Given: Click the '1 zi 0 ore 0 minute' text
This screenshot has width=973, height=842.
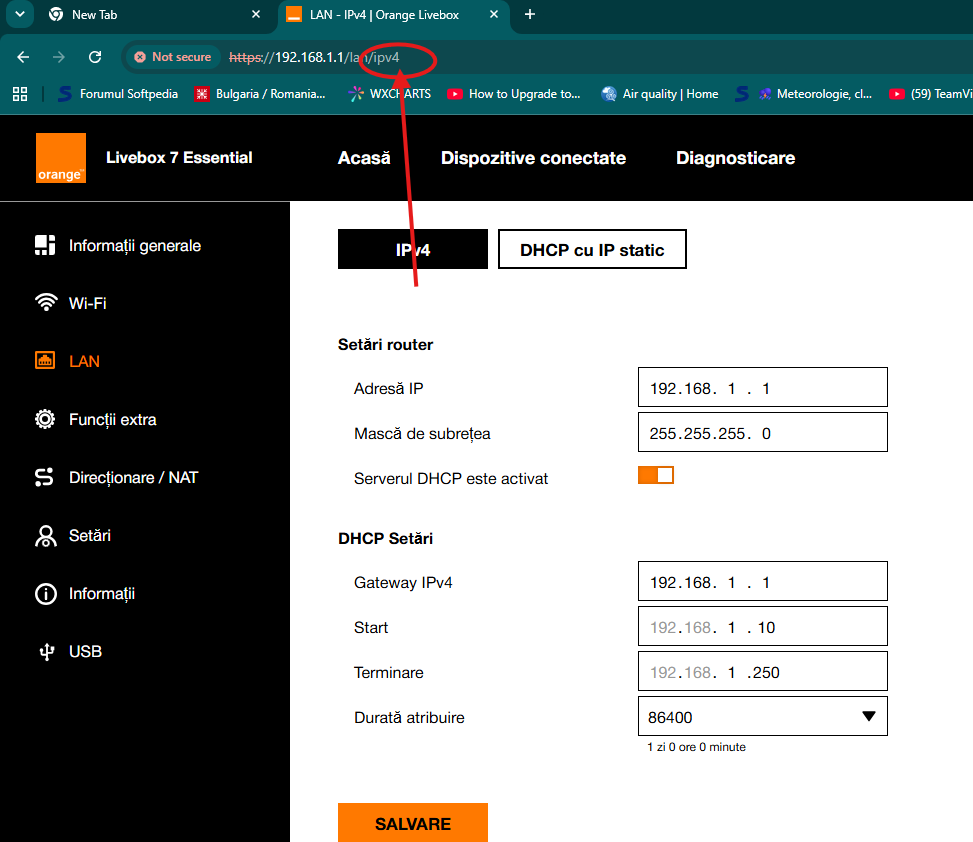Looking at the screenshot, I should tap(696, 747).
